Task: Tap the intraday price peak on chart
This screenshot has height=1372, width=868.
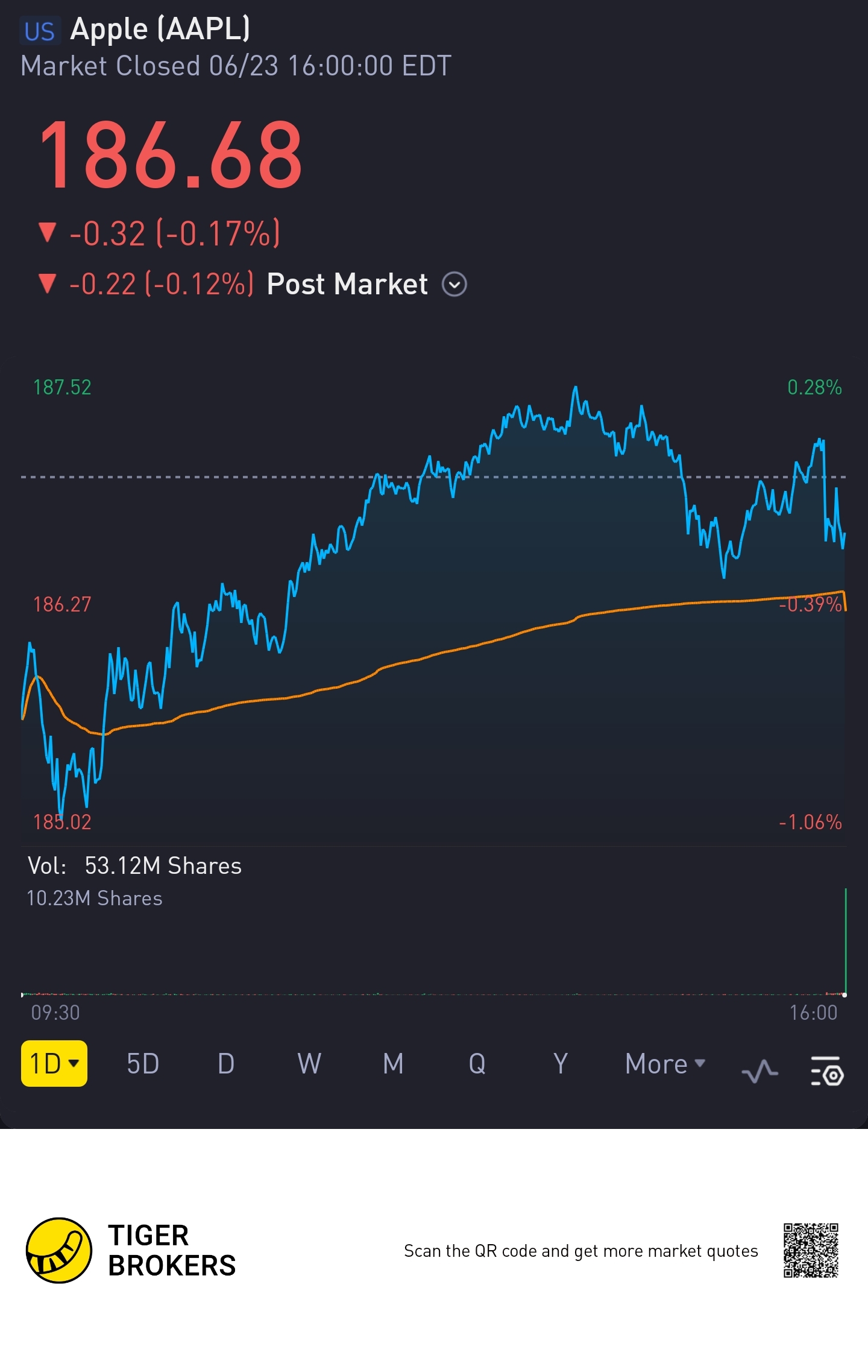Action: [x=575, y=389]
